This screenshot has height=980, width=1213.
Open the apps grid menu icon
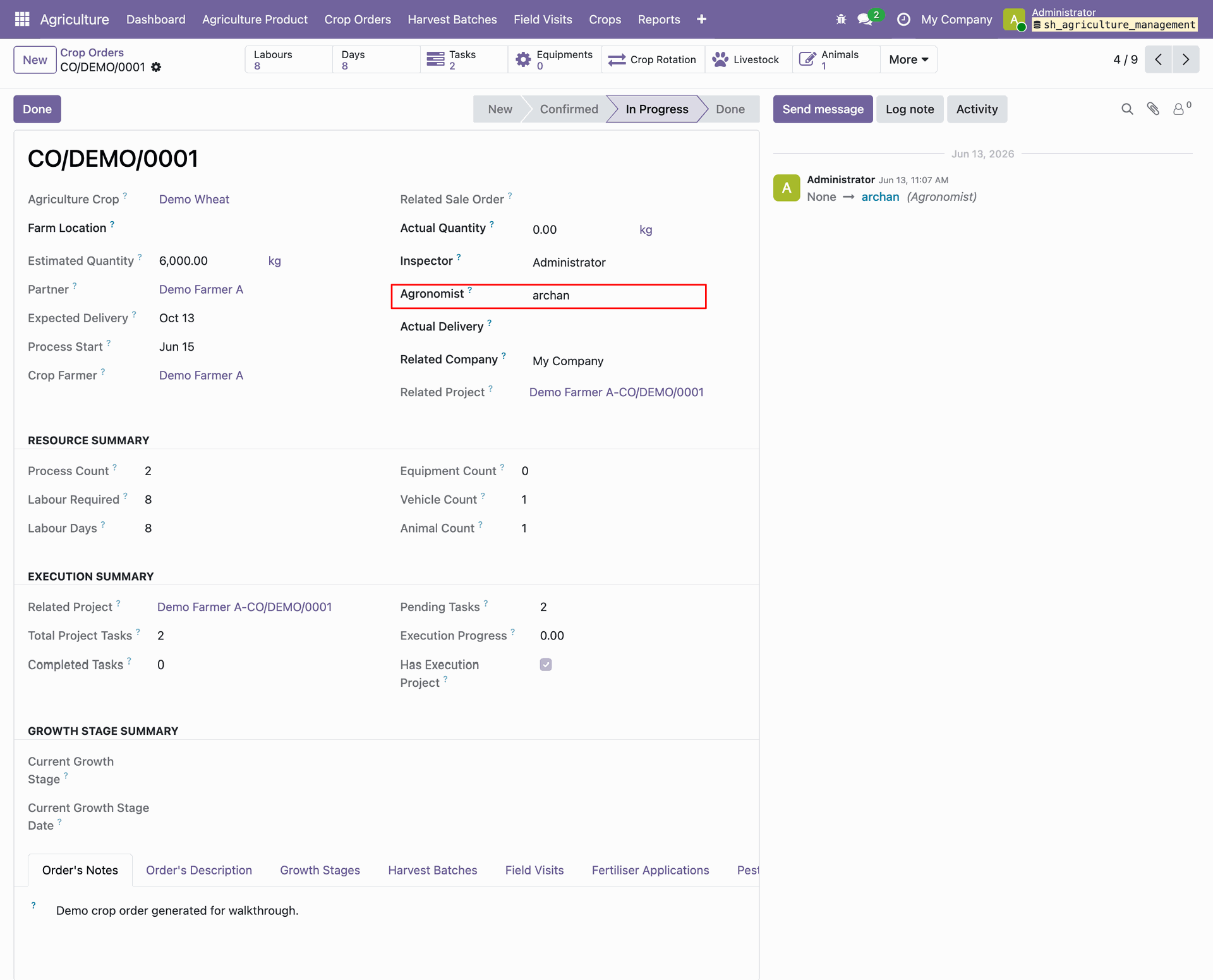22,19
